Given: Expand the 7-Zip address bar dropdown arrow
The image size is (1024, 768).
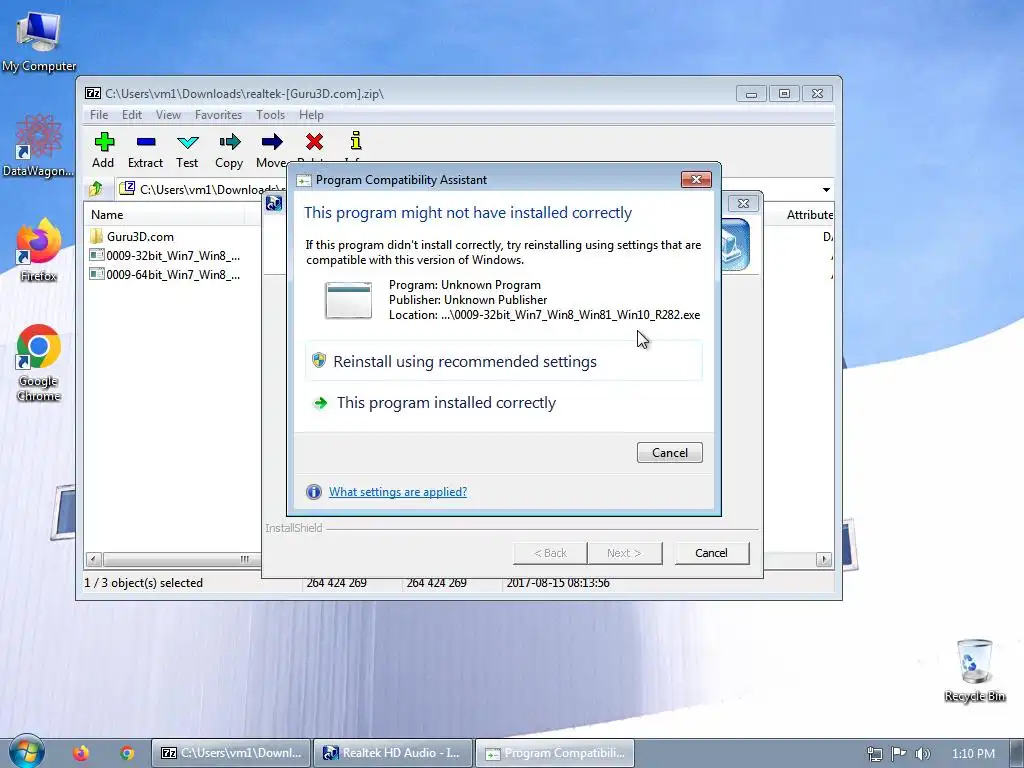Looking at the screenshot, I should point(826,189).
